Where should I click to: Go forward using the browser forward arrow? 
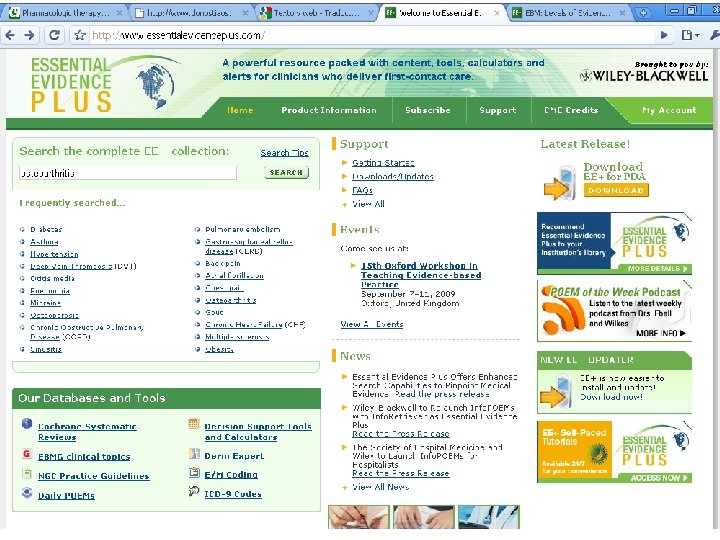pos(29,35)
